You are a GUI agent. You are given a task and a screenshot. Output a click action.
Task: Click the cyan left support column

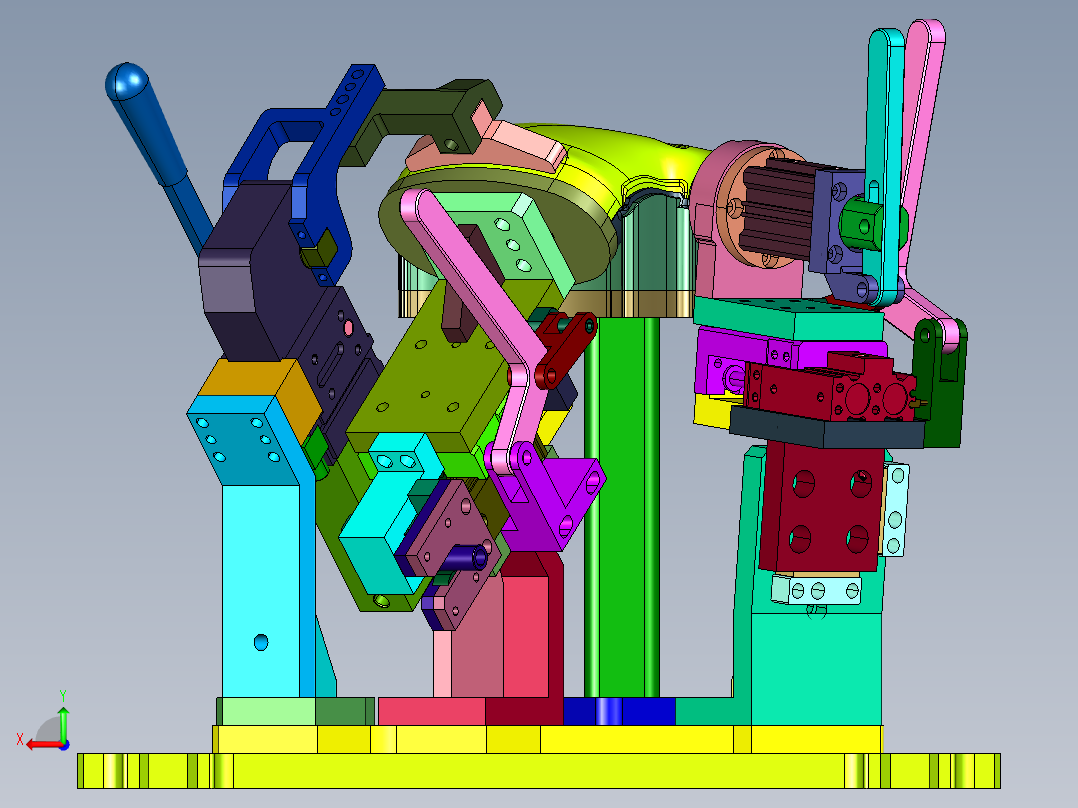pyautogui.click(x=261, y=571)
